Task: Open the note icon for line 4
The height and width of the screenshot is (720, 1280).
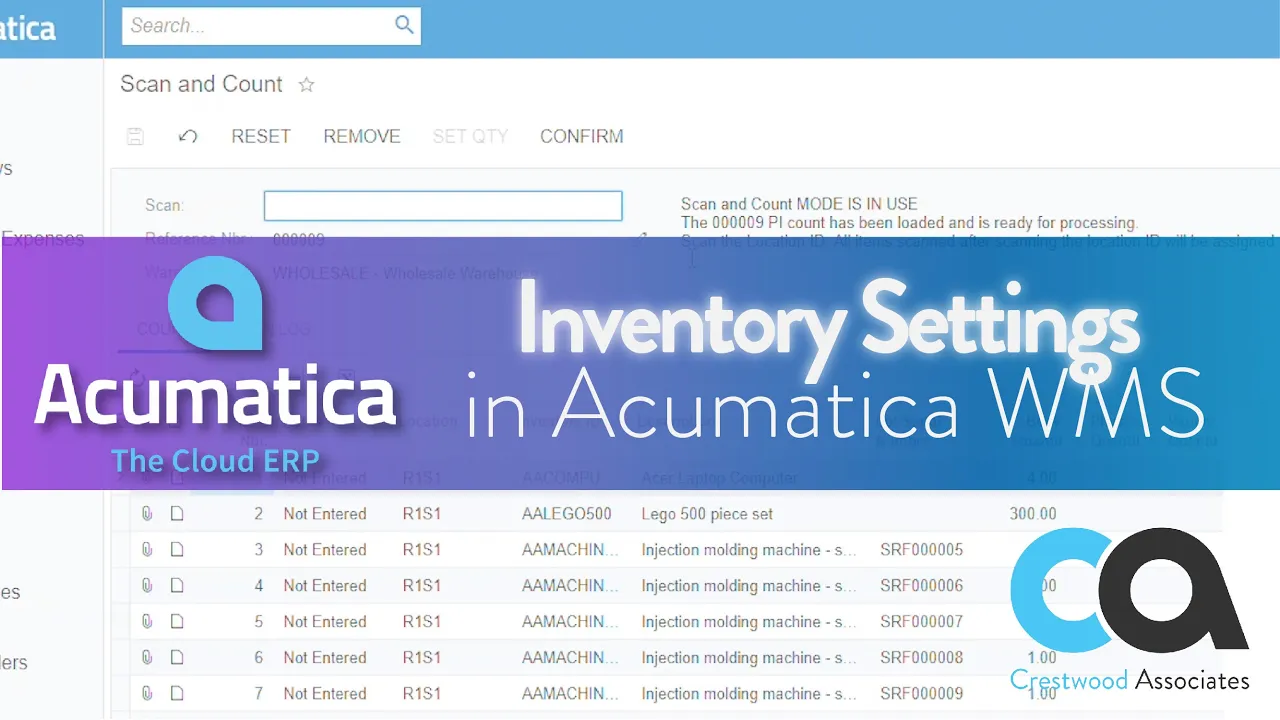Action: click(177, 586)
